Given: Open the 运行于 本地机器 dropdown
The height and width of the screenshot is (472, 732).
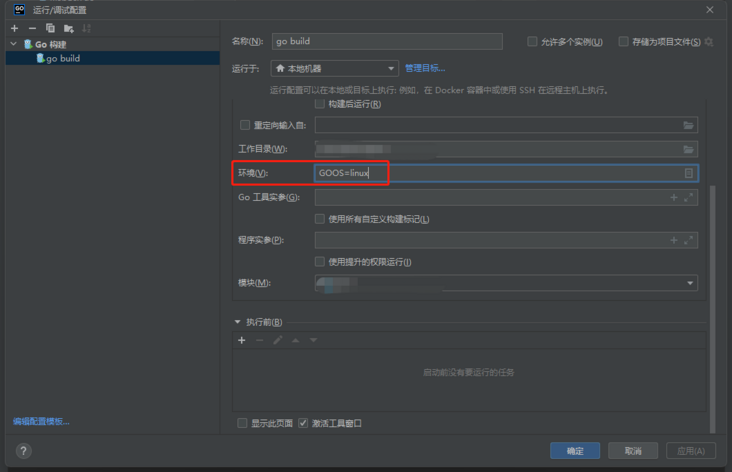Looking at the screenshot, I should pyautogui.click(x=334, y=69).
